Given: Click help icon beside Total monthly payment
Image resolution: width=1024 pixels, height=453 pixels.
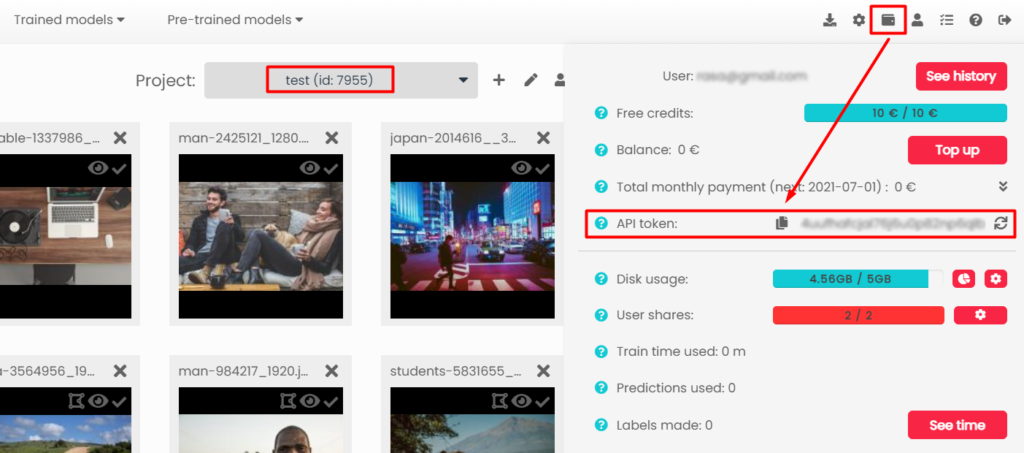Looking at the screenshot, I should click(601, 187).
